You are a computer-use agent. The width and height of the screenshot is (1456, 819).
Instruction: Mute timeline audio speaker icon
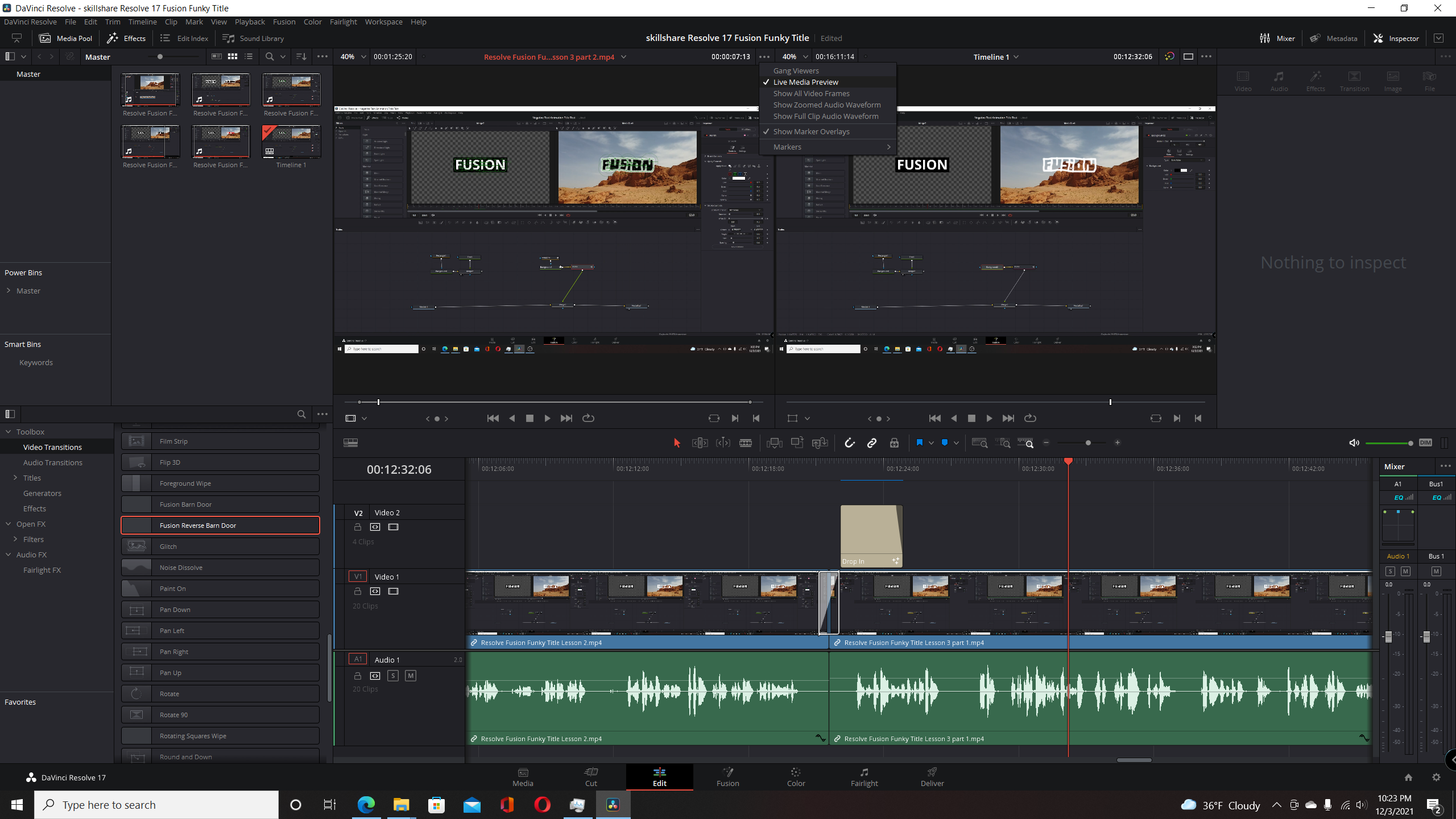pos(1354,443)
